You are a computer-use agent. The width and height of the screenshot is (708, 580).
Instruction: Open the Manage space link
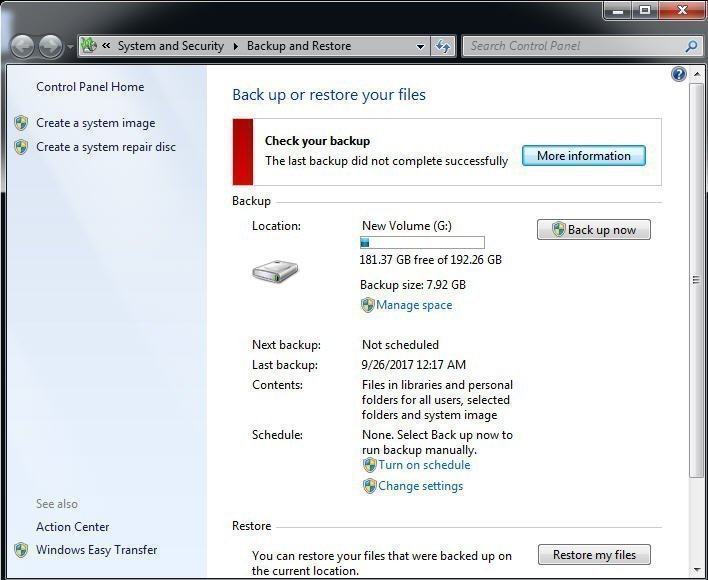pyautogui.click(x=414, y=305)
